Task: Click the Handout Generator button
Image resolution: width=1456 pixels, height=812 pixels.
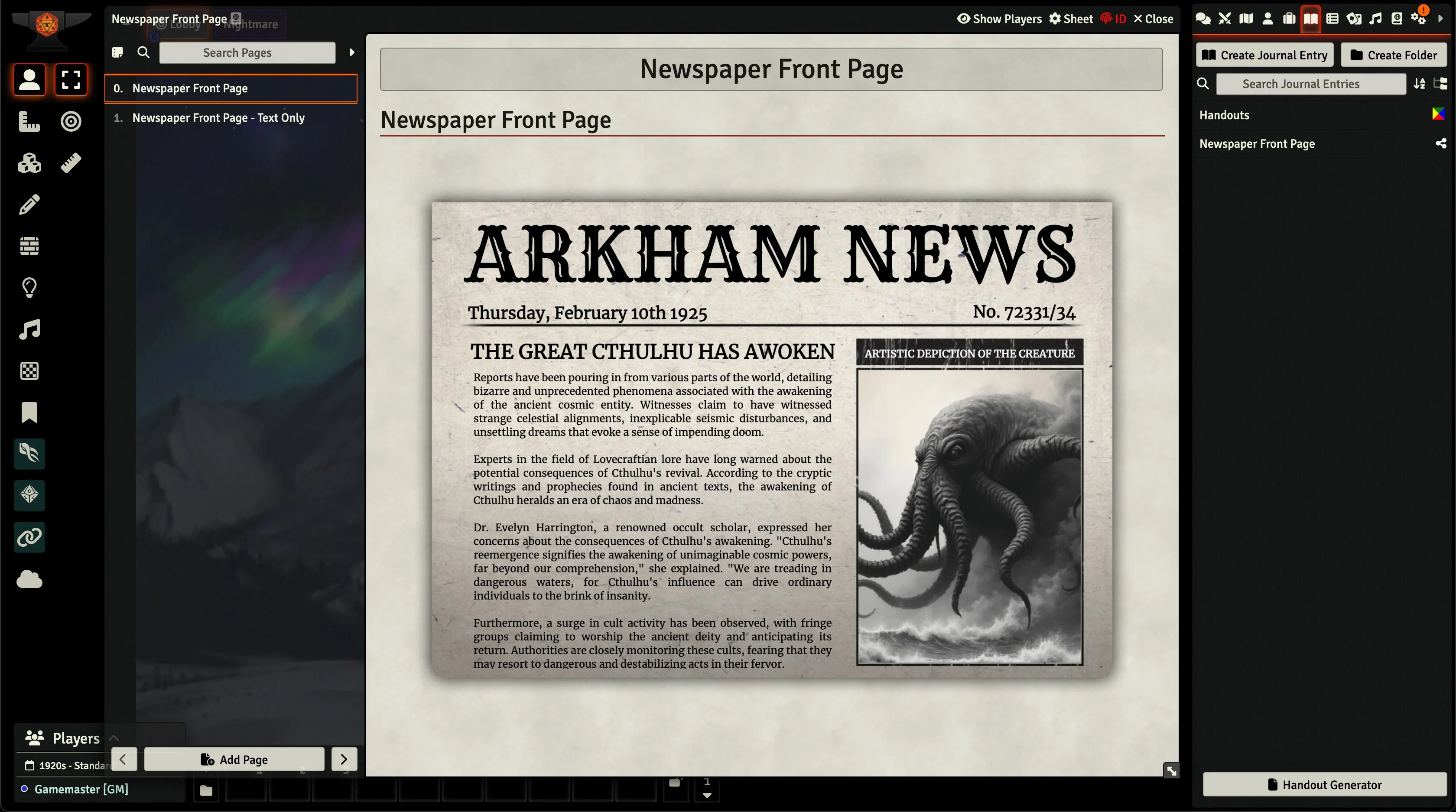Action: 1324,784
